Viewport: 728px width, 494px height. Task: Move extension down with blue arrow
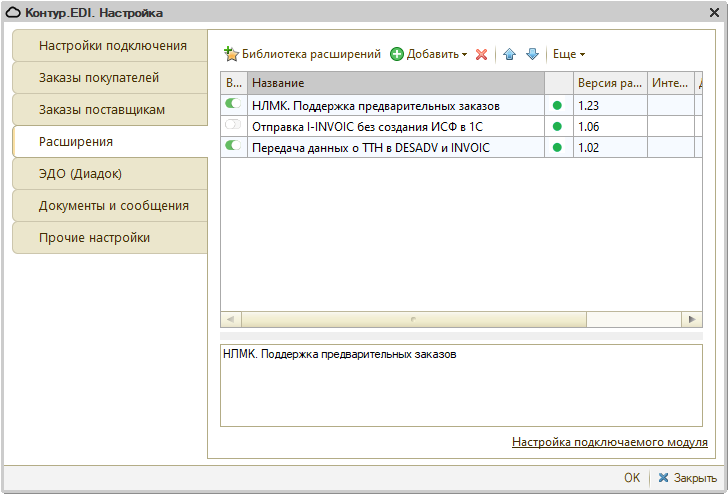[x=532, y=54]
